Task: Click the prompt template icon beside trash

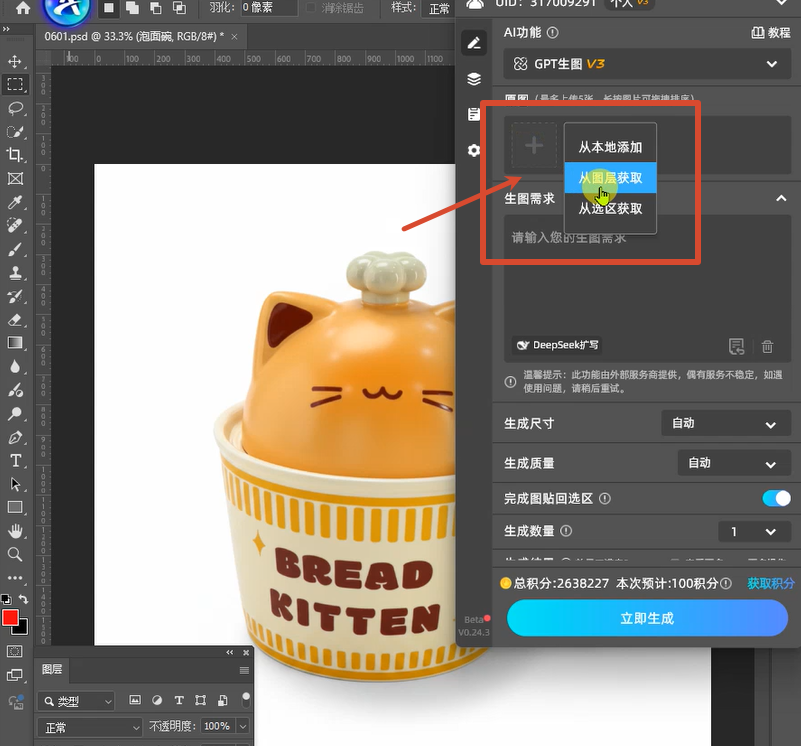Action: 736,346
